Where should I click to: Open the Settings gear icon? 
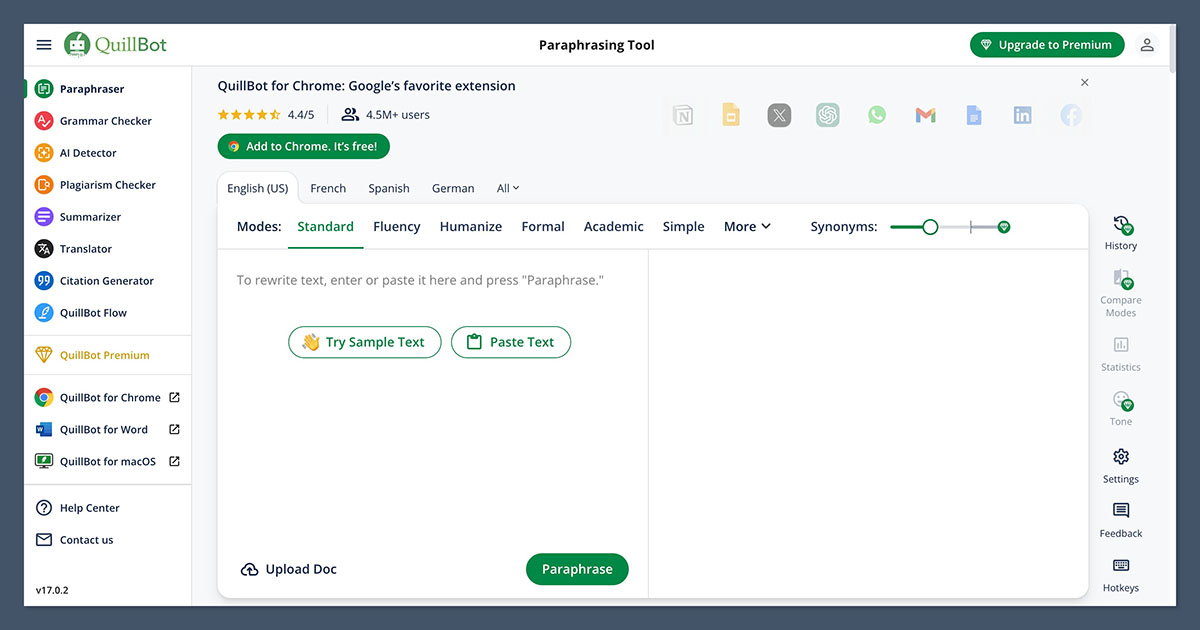coord(1121,464)
